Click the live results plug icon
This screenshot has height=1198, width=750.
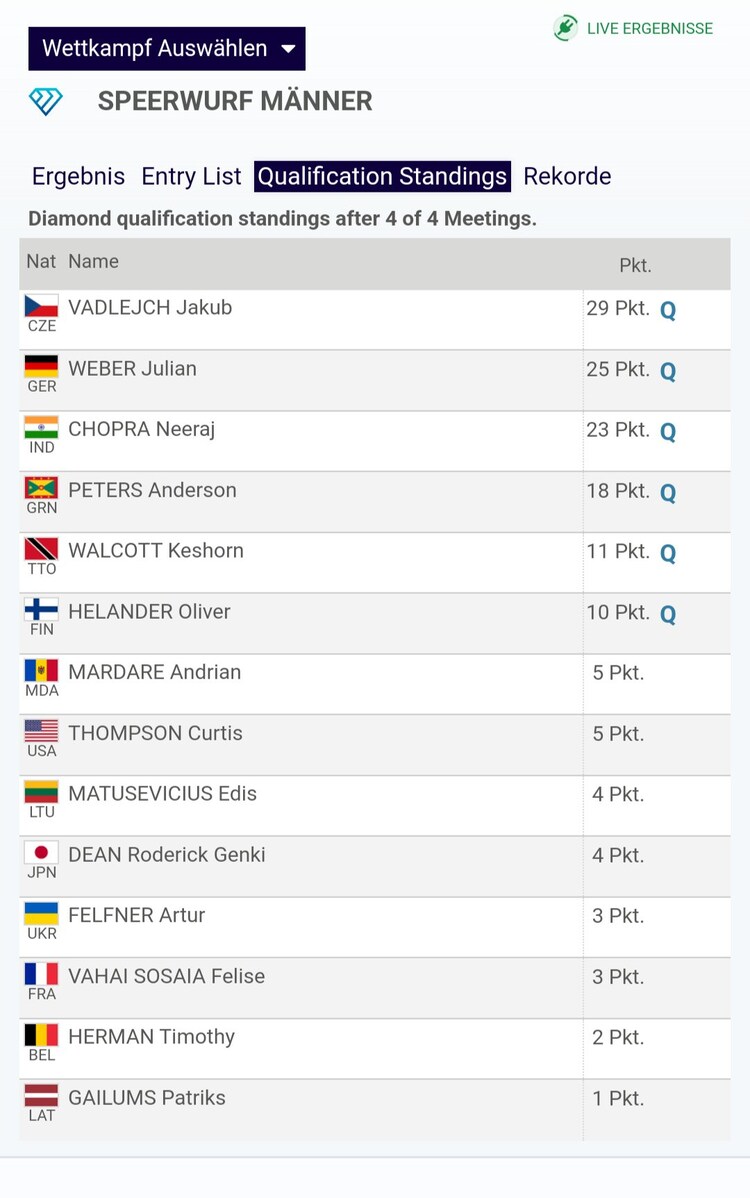[x=566, y=28]
